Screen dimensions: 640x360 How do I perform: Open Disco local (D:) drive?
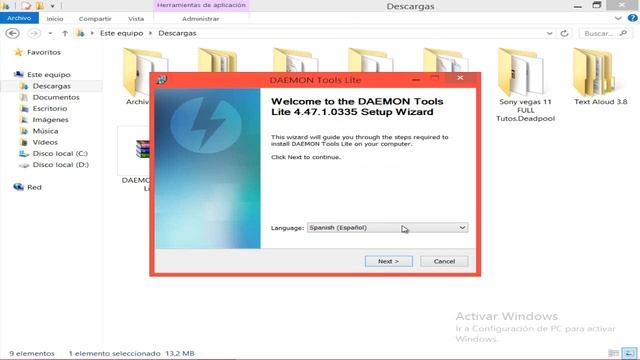[x=60, y=164]
